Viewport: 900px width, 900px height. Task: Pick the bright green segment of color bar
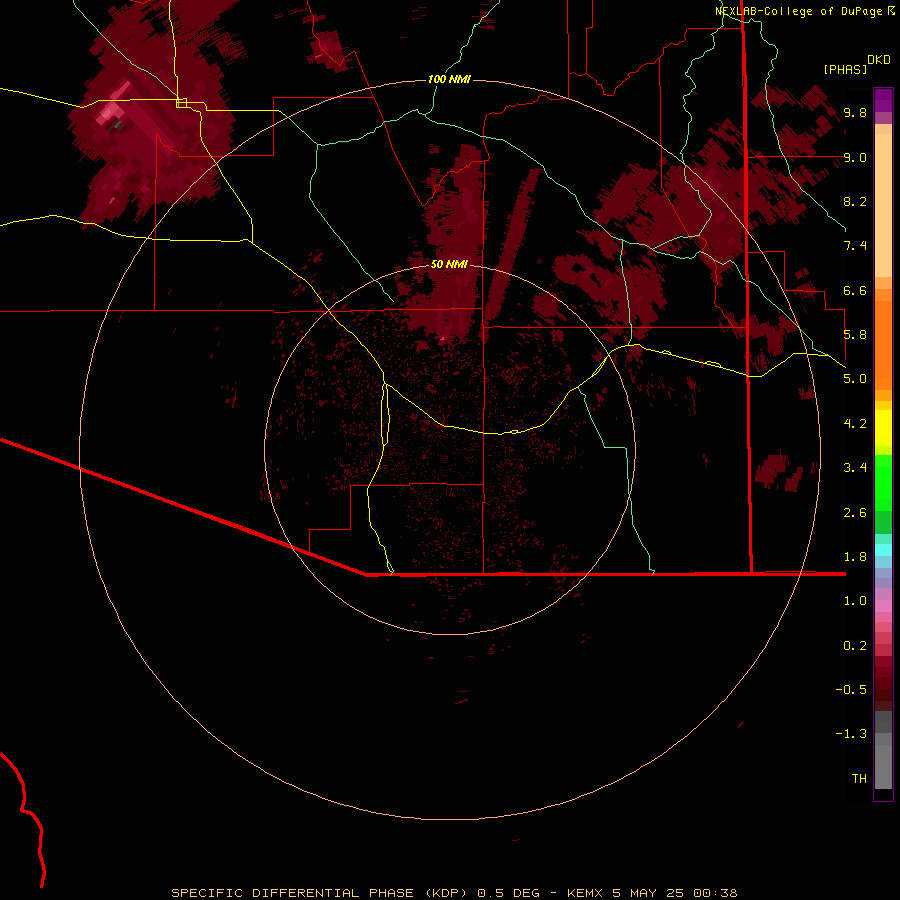883,482
